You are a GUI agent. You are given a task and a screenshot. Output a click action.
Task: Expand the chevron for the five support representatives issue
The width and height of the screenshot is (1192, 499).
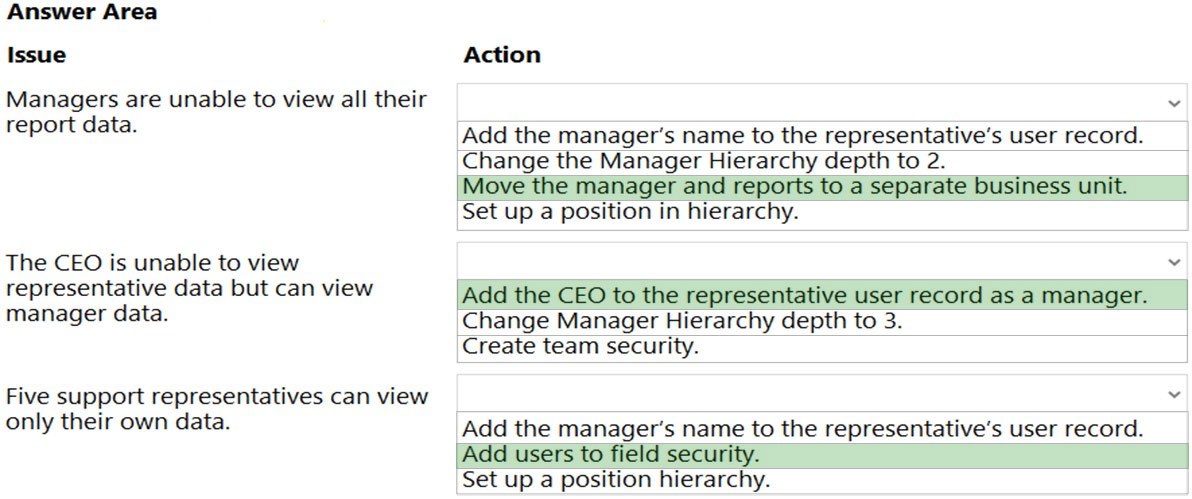(x=1172, y=395)
